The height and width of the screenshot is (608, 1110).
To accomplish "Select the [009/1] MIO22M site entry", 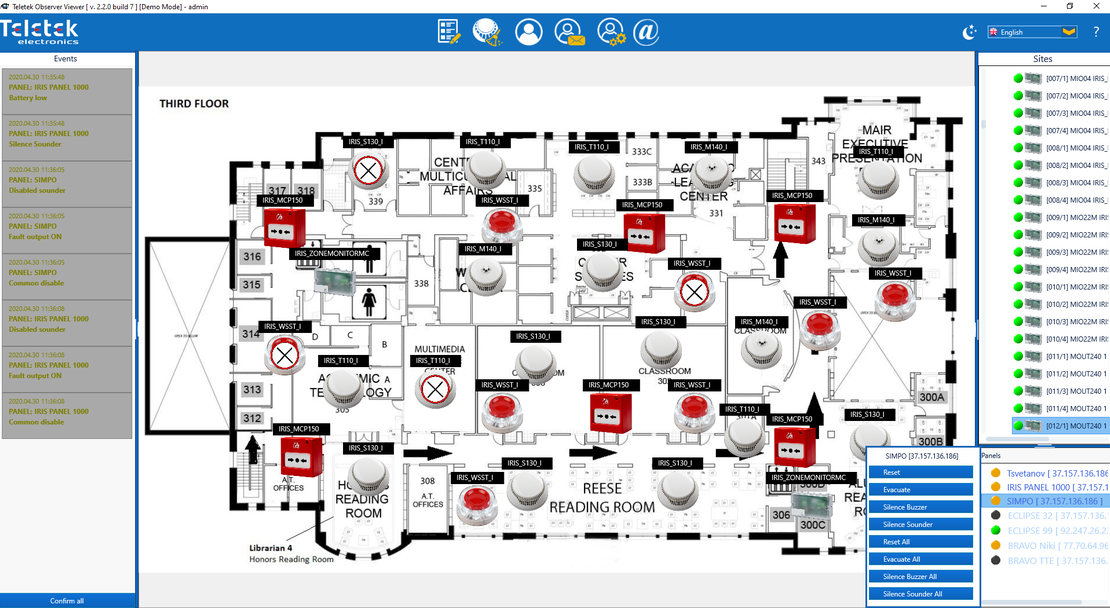I will pyautogui.click(x=1060, y=217).
